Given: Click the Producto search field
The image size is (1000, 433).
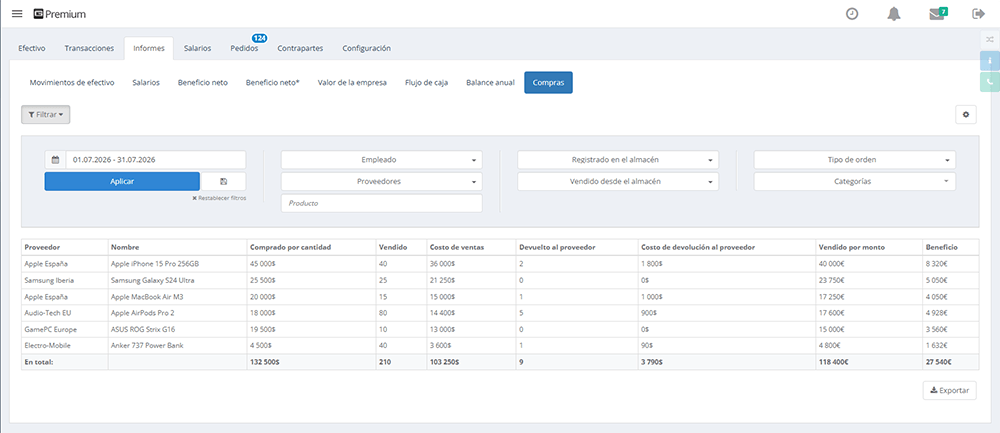Looking at the screenshot, I should (381, 203).
